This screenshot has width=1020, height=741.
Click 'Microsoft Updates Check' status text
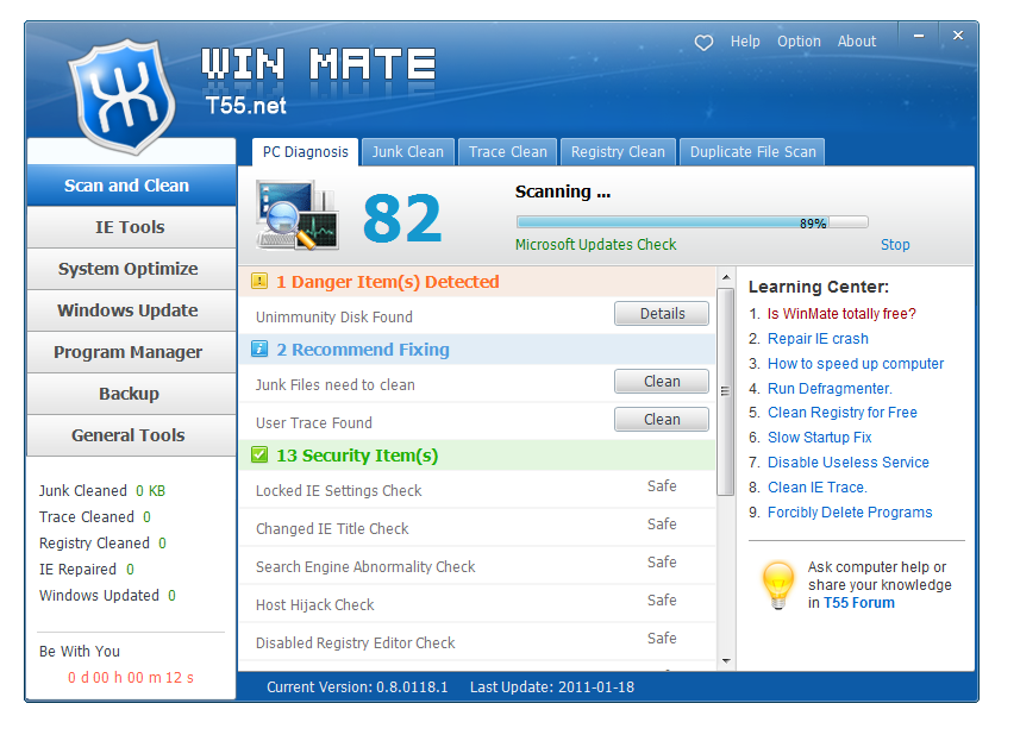click(x=595, y=245)
